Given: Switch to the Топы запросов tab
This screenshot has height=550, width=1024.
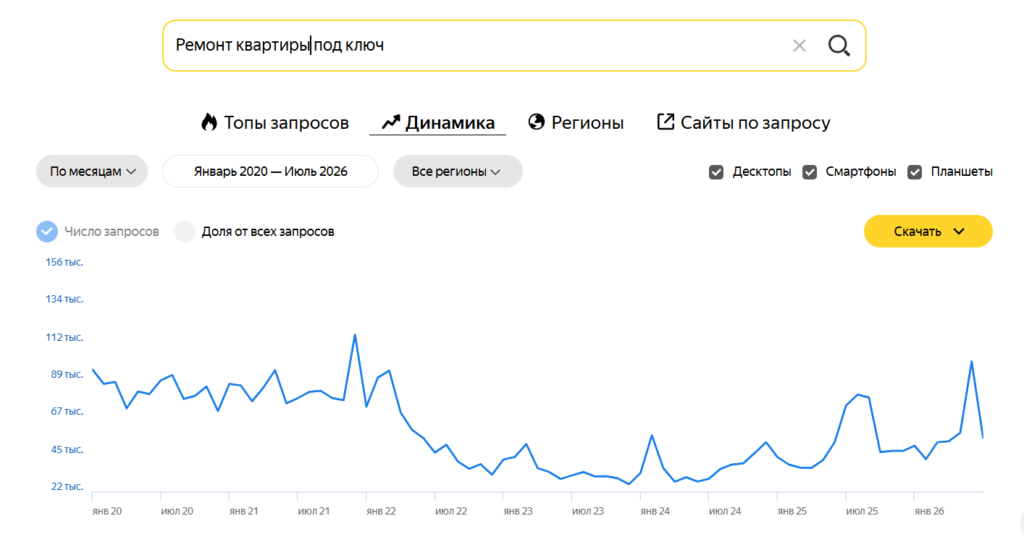Looking at the screenshot, I should [274, 122].
